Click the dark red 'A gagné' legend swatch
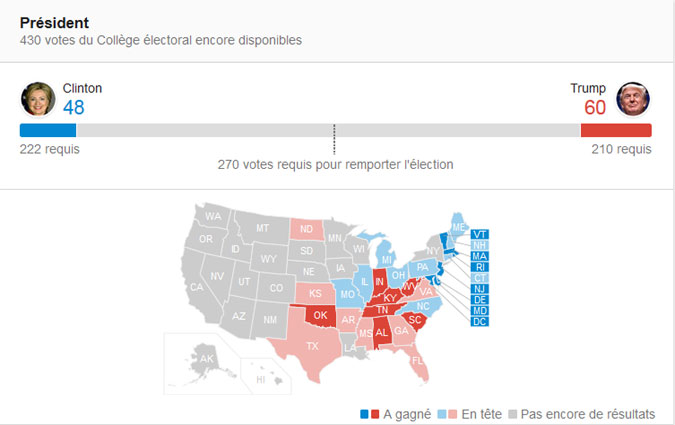 [x=375, y=414]
